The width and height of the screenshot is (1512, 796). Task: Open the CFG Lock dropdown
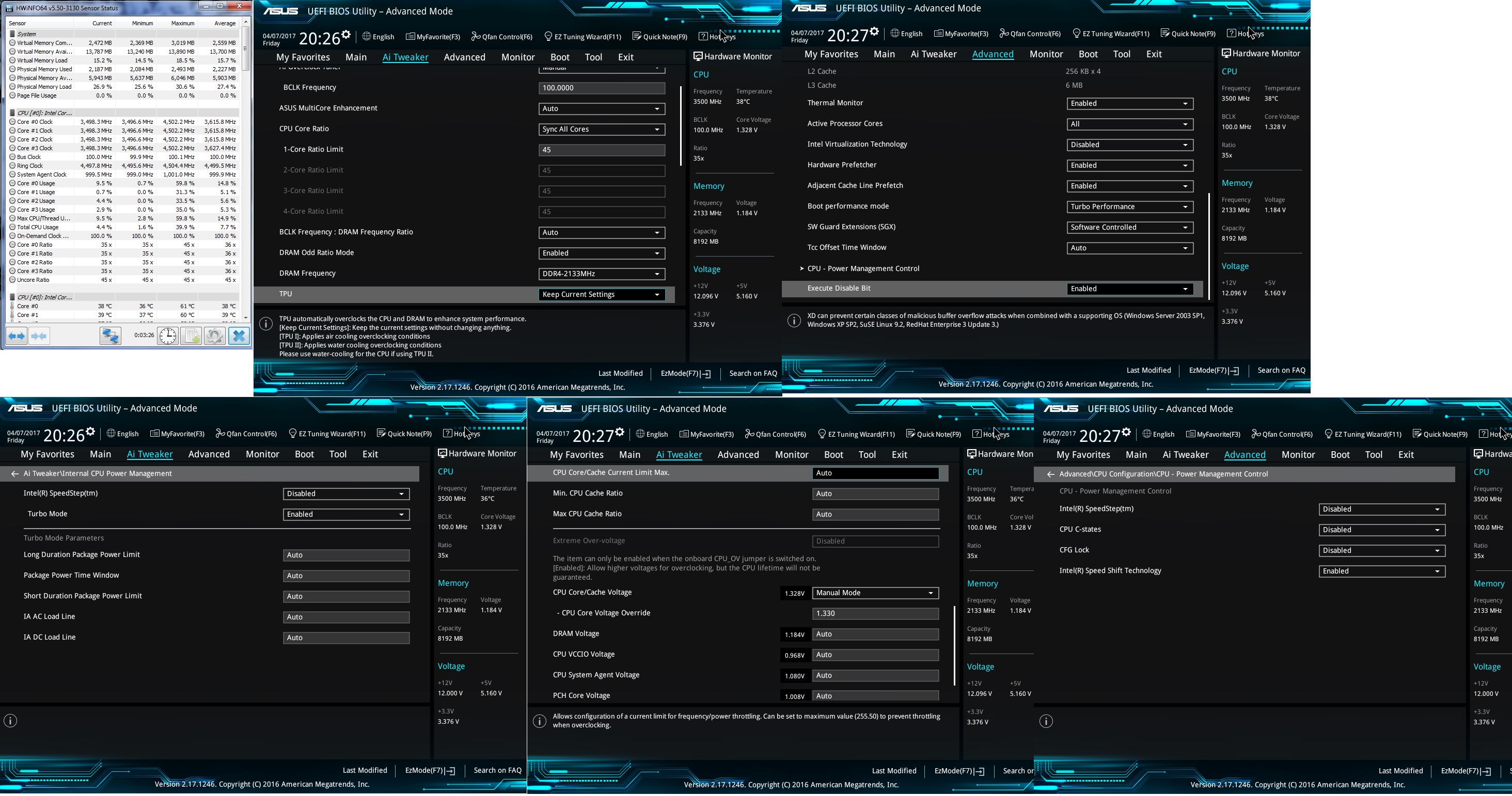click(1381, 551)
